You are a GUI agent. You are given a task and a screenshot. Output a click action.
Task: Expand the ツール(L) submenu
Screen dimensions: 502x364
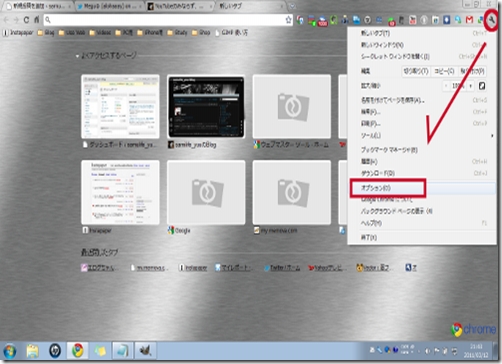point(422,135)
